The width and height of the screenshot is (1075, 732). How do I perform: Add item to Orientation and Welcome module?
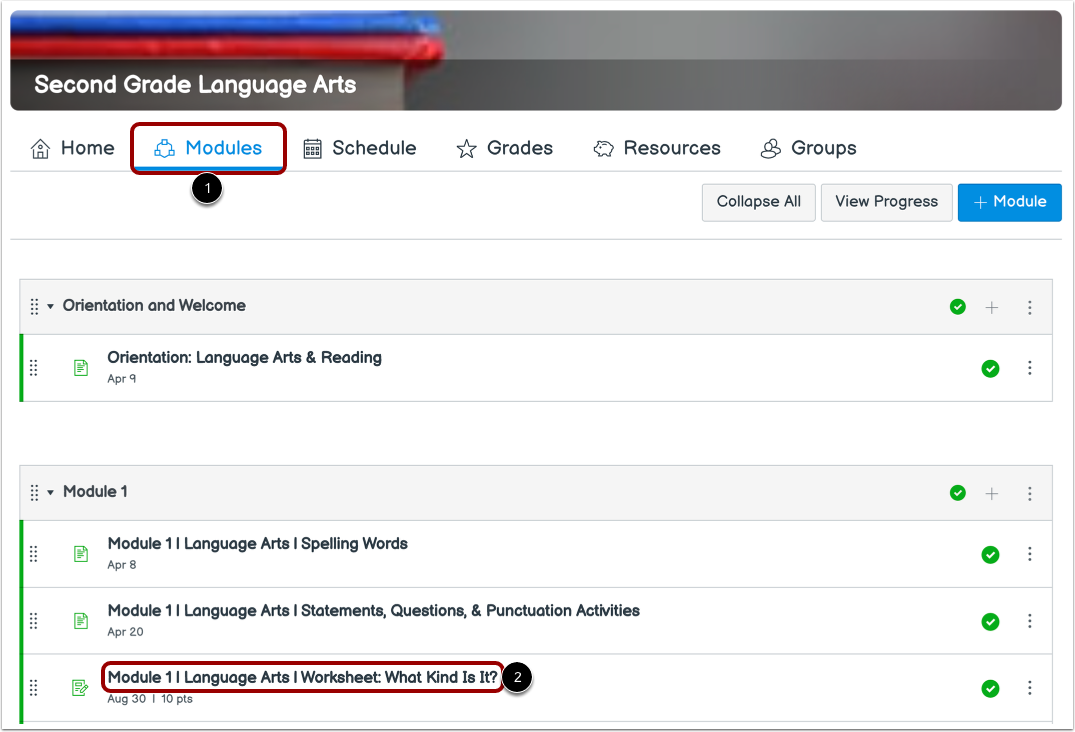click(x=991, y=307)
